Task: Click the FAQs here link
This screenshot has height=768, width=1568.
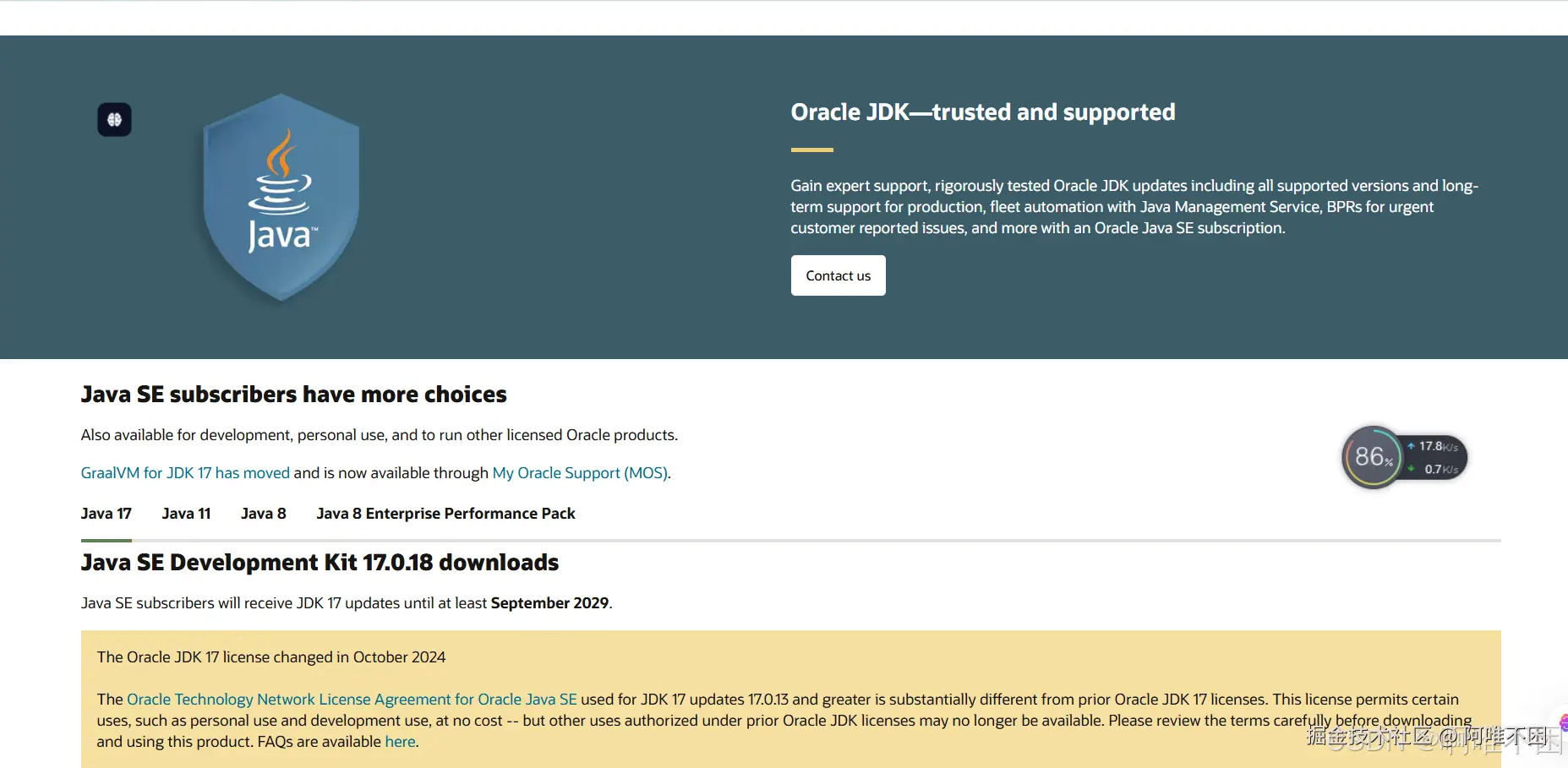Action: pyautogui.click(x=400, y=742)
